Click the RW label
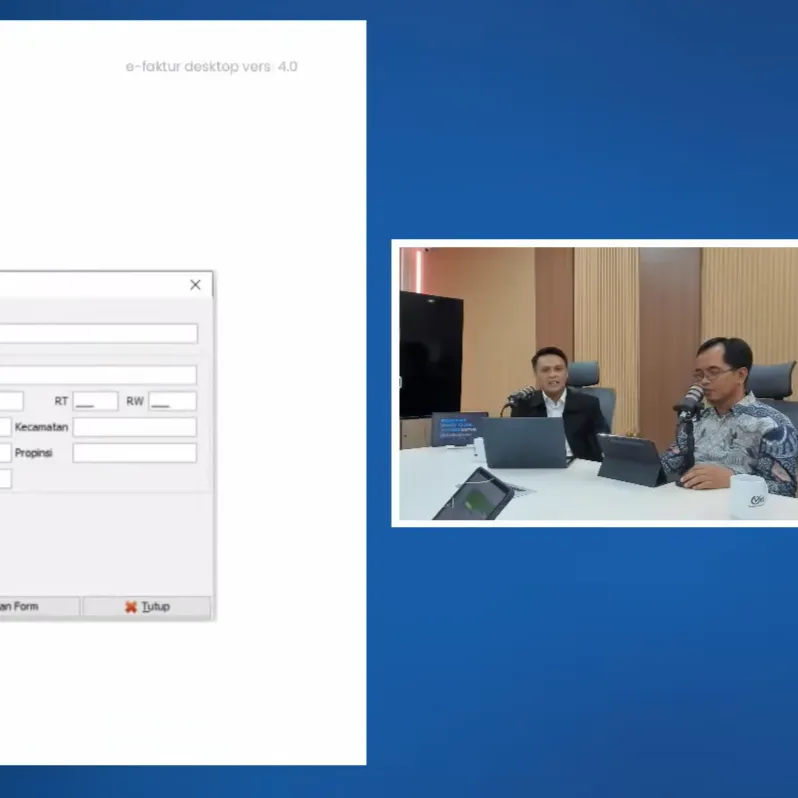 point(135,401)
